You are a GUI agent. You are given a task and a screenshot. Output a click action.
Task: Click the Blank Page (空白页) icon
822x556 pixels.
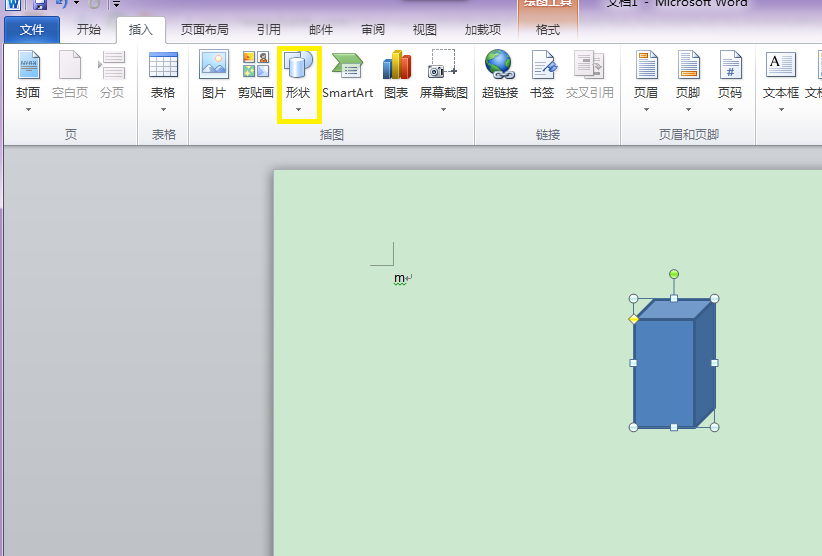[70, 75]
